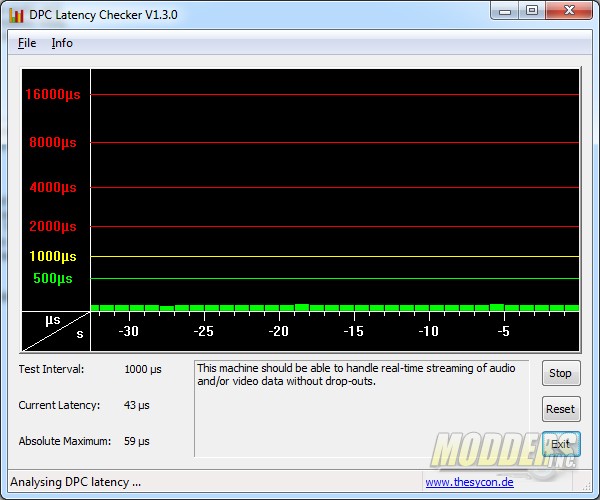This screenshot has height=500, width=600.
Task: Open the Info menu
Action: coord(62,43)
